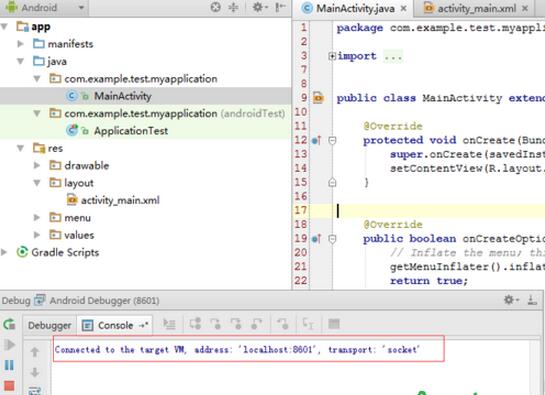
Task: Click the resume program icon
Action: pos(10,345)
